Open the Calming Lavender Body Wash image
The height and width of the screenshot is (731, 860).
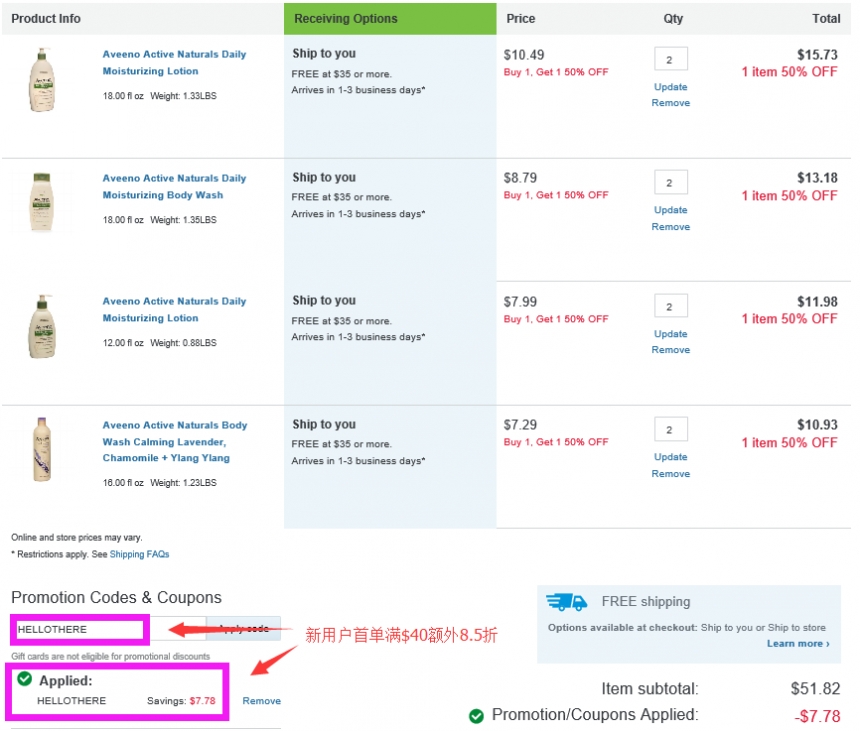pos(42,449)
